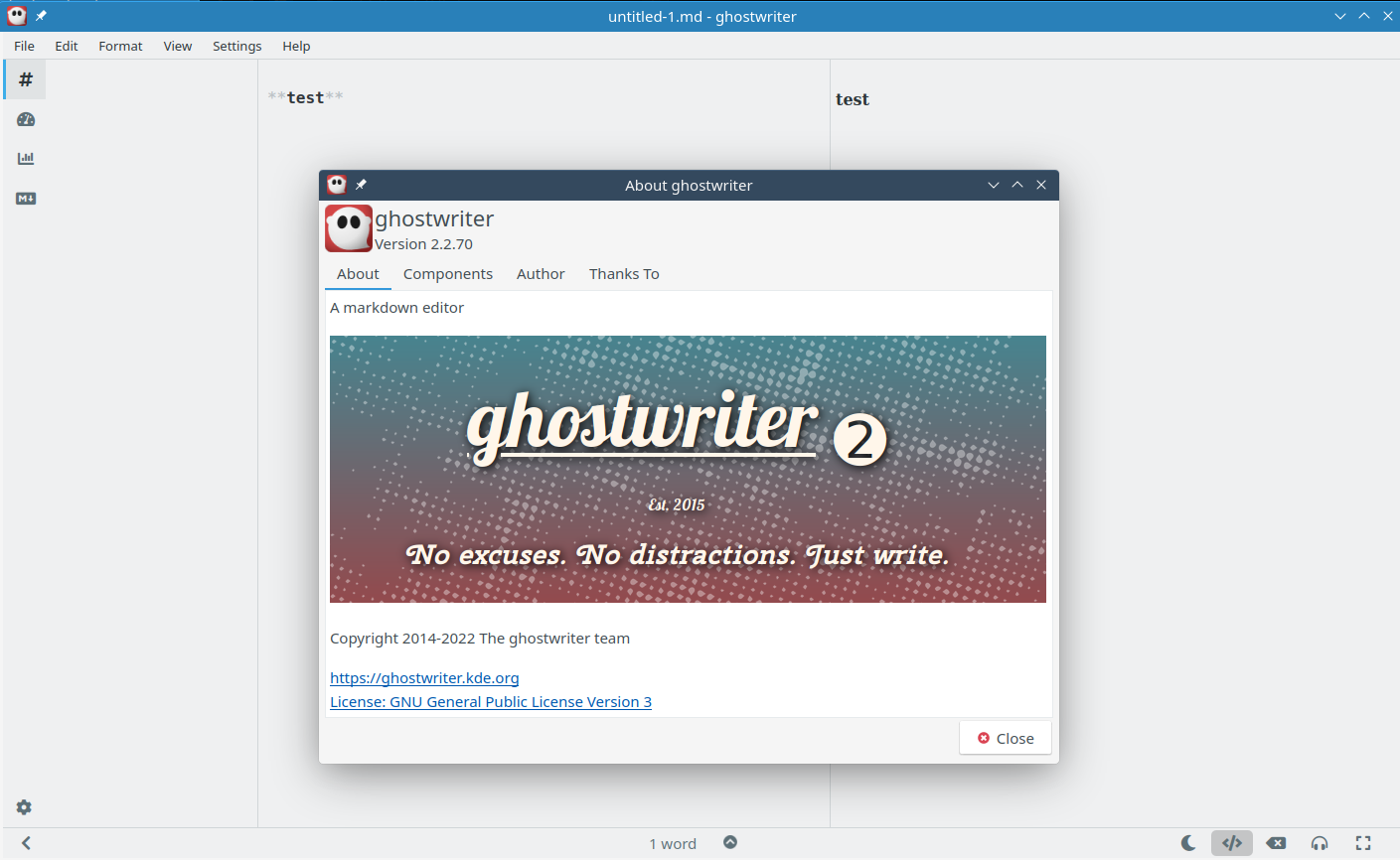The height and width of the screenshot is (860, 1400).
Task: Toggle the HTML preview button
Action: tap(1232, 843)
